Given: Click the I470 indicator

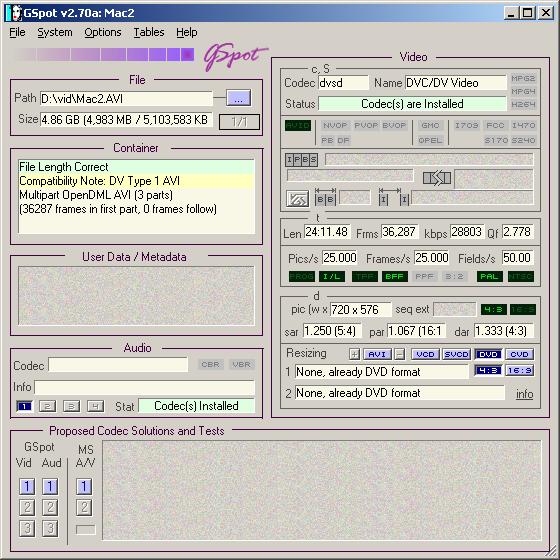Looking at the screenshot, I should (x=523, y=125).
